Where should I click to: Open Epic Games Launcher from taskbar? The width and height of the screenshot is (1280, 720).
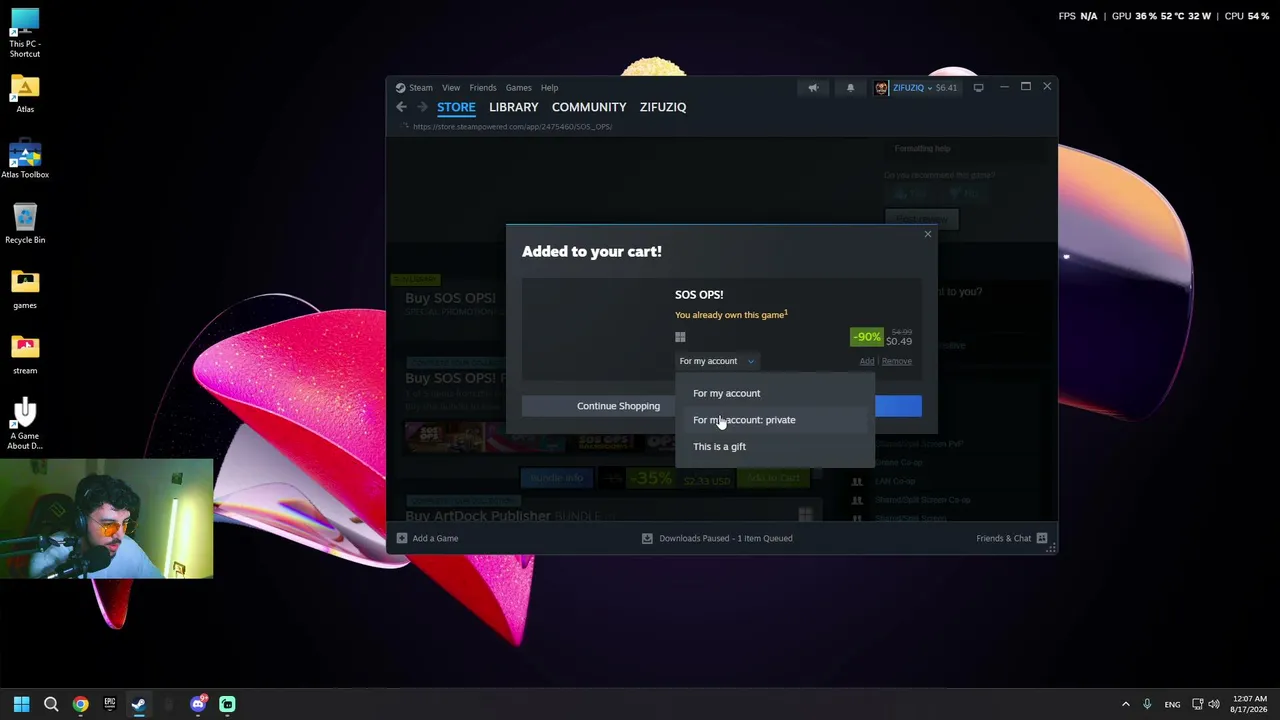point(110,704)
